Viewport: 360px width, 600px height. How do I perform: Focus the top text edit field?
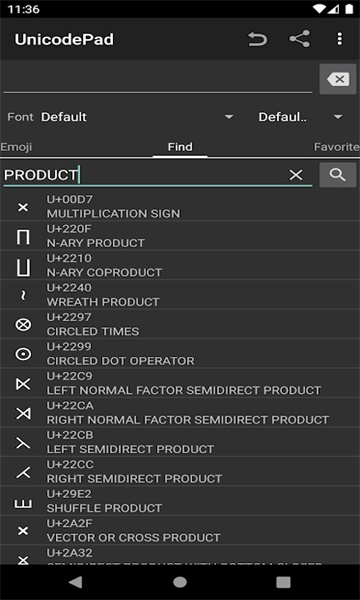coord(158,78)
